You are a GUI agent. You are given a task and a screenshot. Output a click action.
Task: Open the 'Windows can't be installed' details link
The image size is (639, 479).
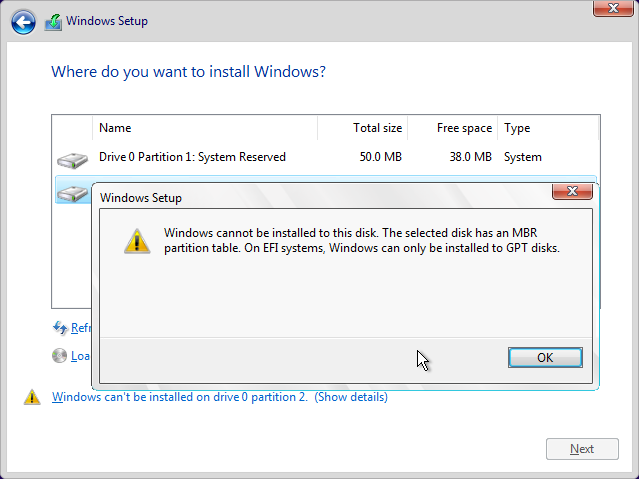click(220, 397)
